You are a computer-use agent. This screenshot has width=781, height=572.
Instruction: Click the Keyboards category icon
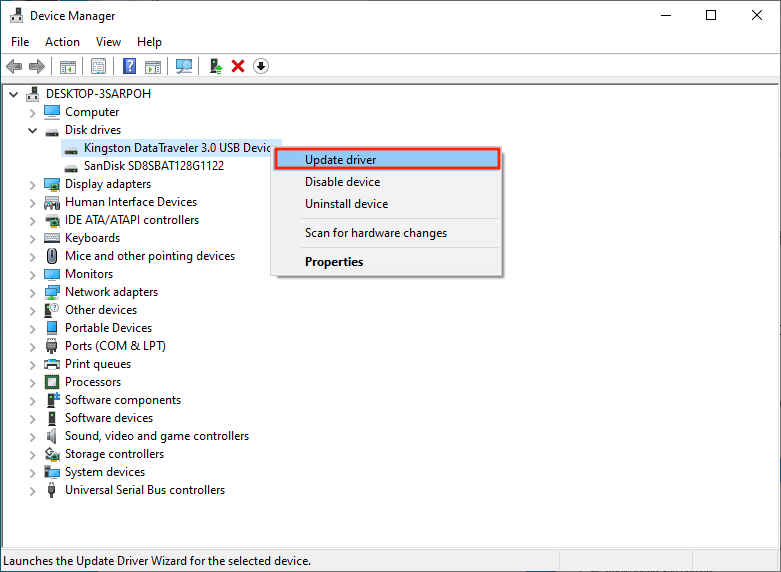(52, 238)
